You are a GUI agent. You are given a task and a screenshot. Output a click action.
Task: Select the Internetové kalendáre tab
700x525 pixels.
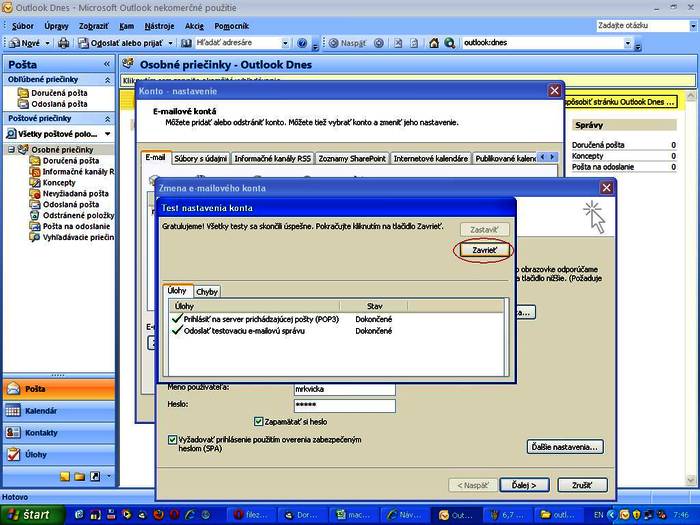tap(430, 158)
